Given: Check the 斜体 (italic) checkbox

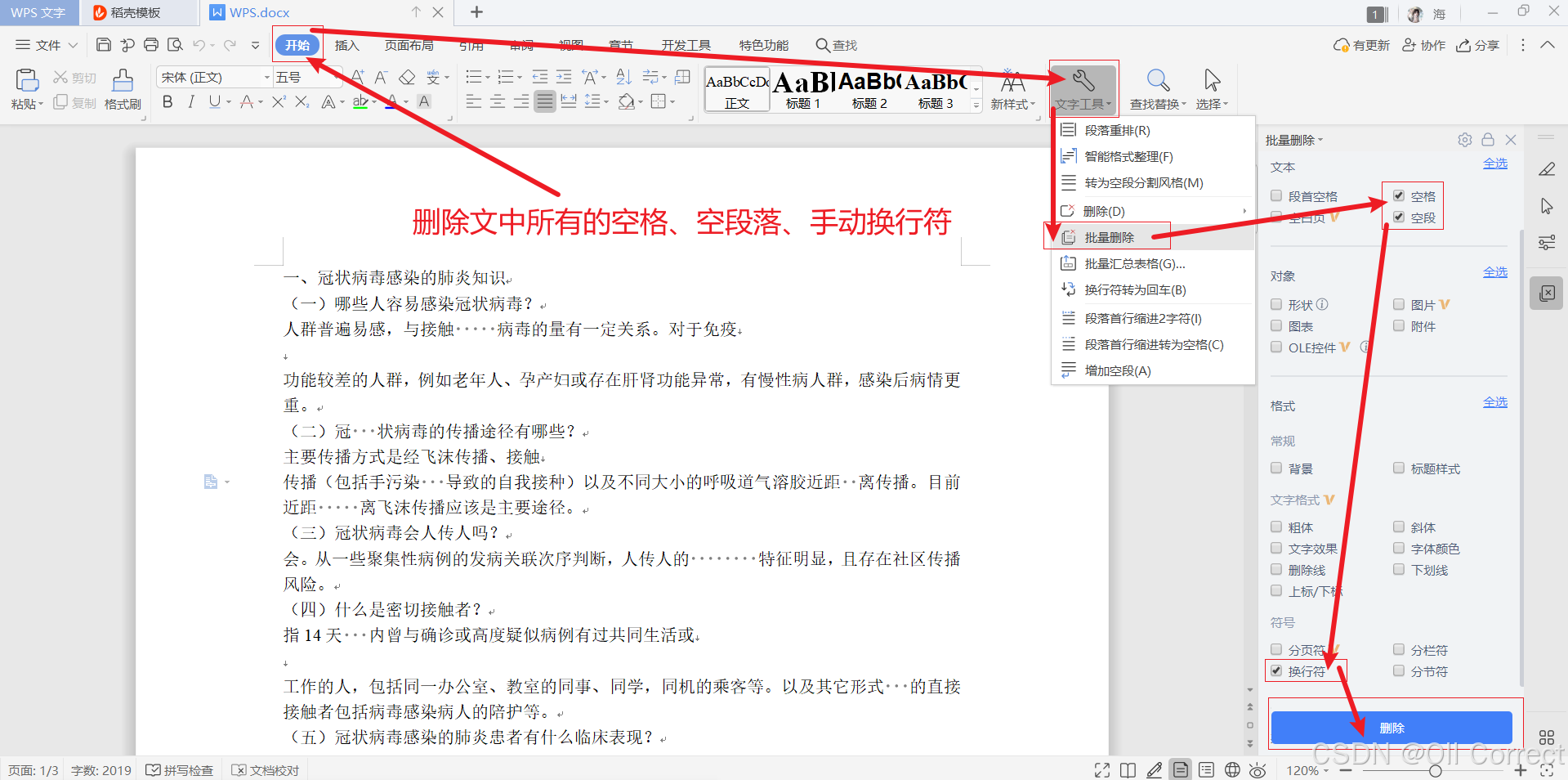Looking at the screenshot, I should 1399,527.
